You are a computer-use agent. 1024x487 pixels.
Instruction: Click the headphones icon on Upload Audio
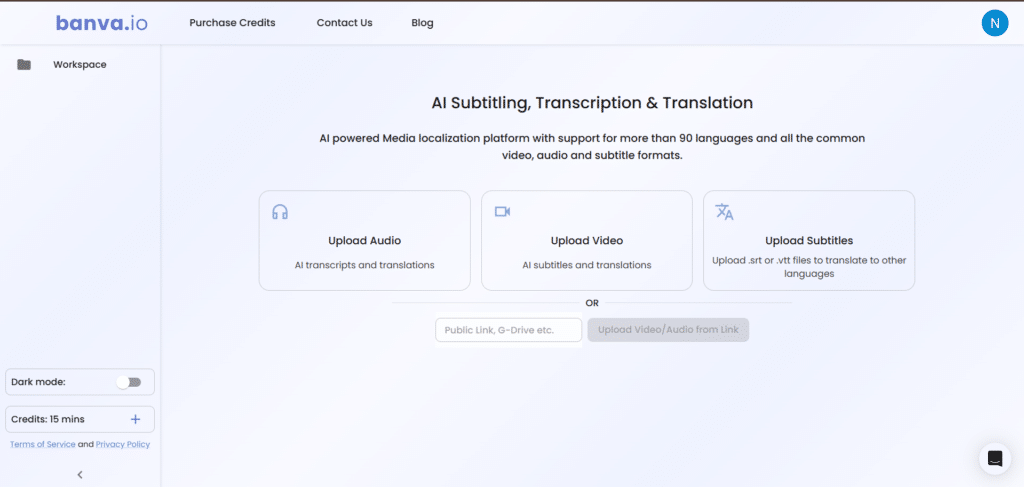(x=280, y=212)
